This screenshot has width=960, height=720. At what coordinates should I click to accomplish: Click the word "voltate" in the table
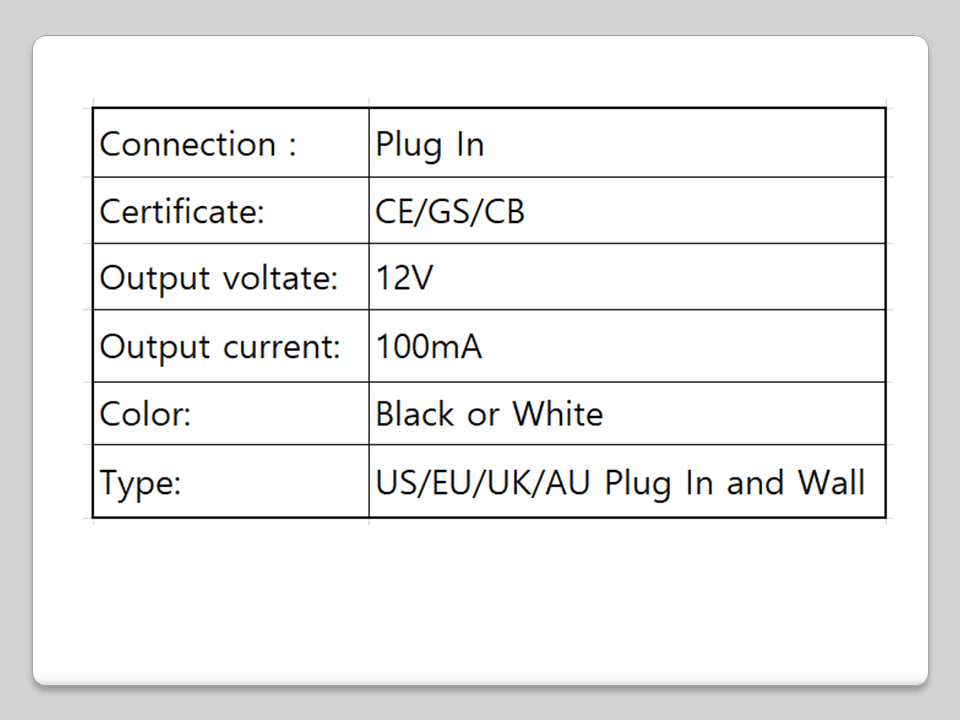point(283,277)
